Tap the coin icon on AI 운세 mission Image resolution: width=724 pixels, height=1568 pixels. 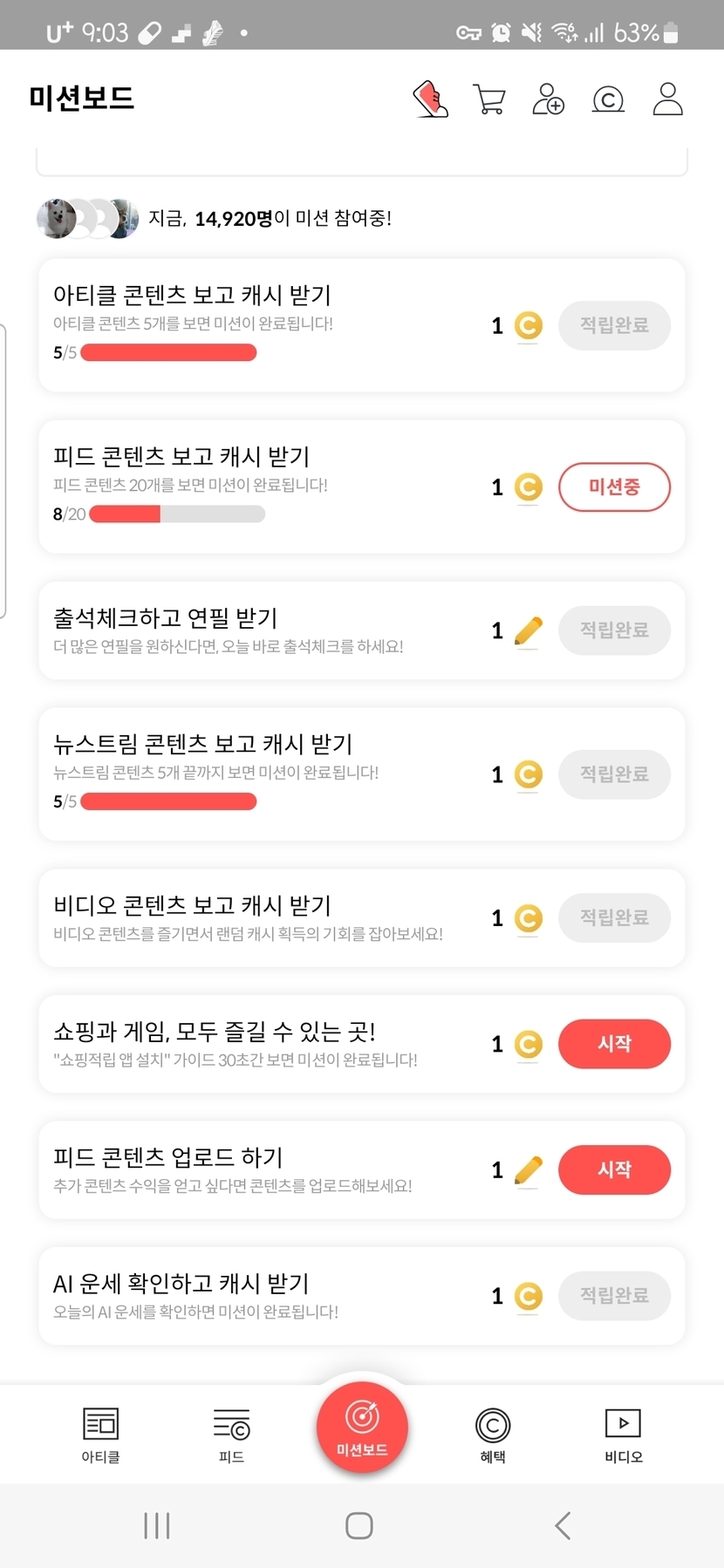(529, 1296)
